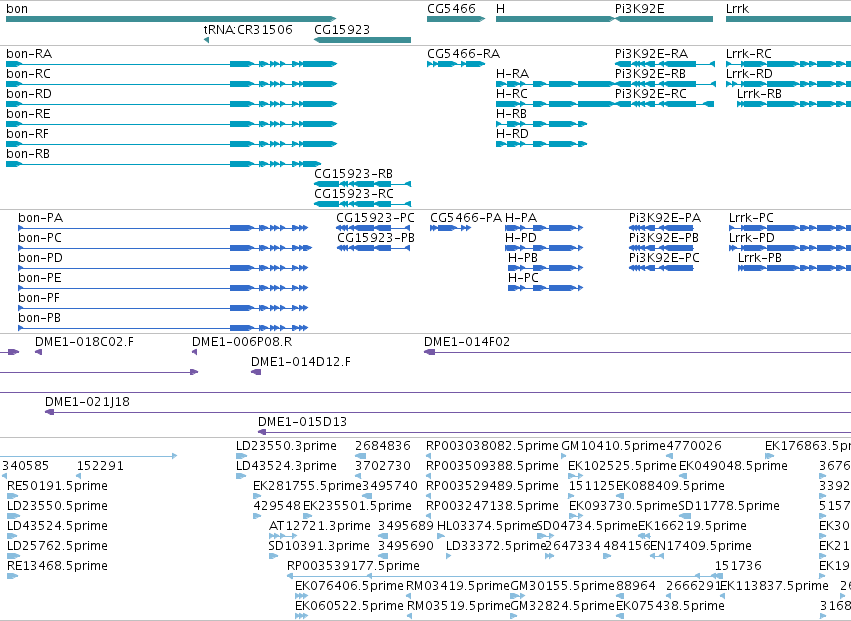Viewport: 851px width, 621px height.
Task: Click the AT12721.3prime EST label
Action: (x=320, y=526)
